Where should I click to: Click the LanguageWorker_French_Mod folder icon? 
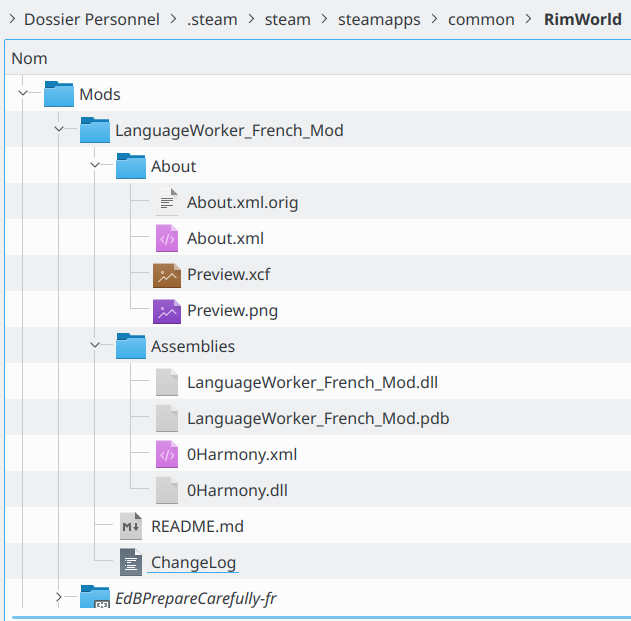(95, 130)
